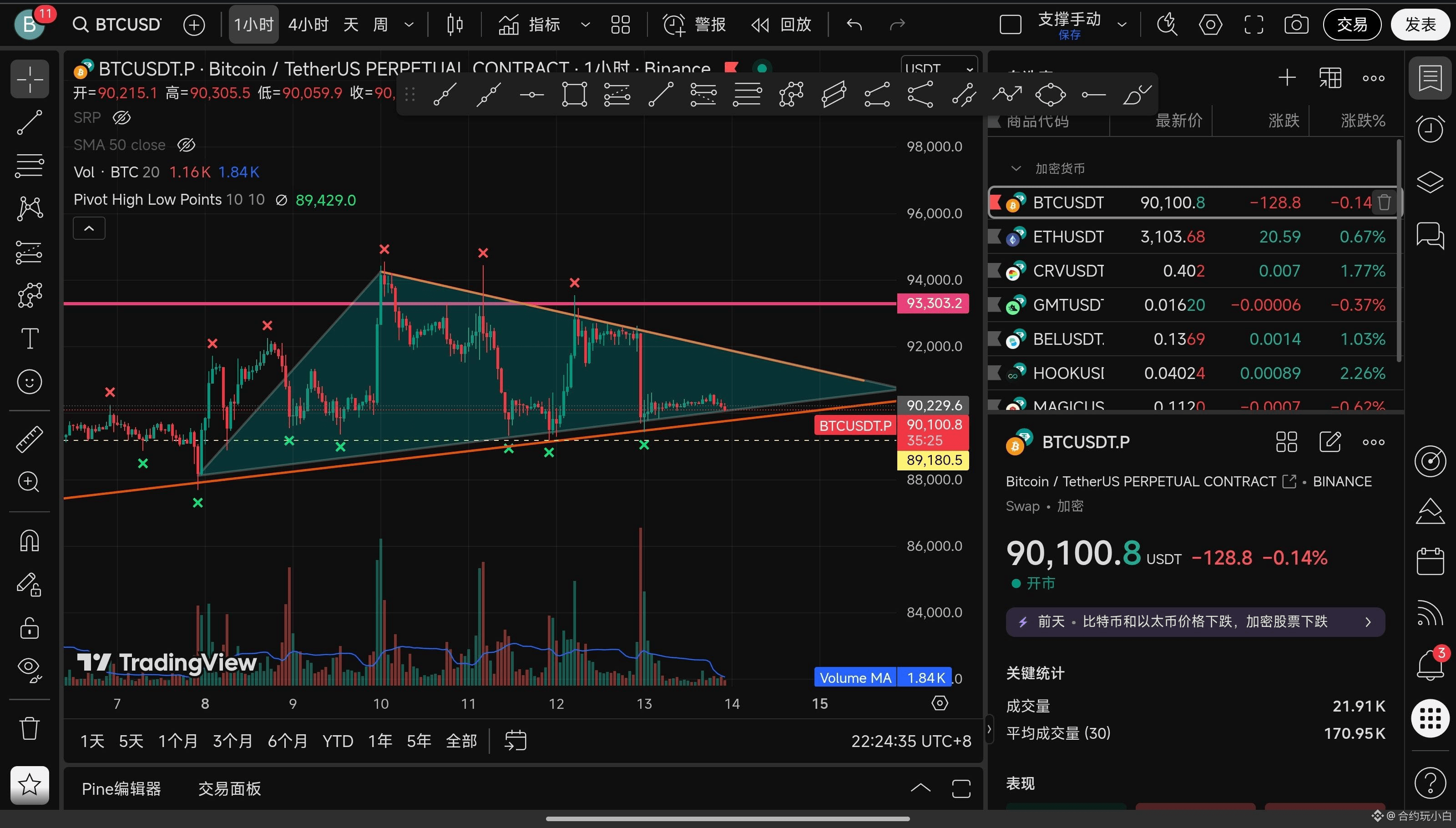This screenshot has width=1456, height=828.
Task: Open the USDT currency dropdown
Action: tap(939, 68)
